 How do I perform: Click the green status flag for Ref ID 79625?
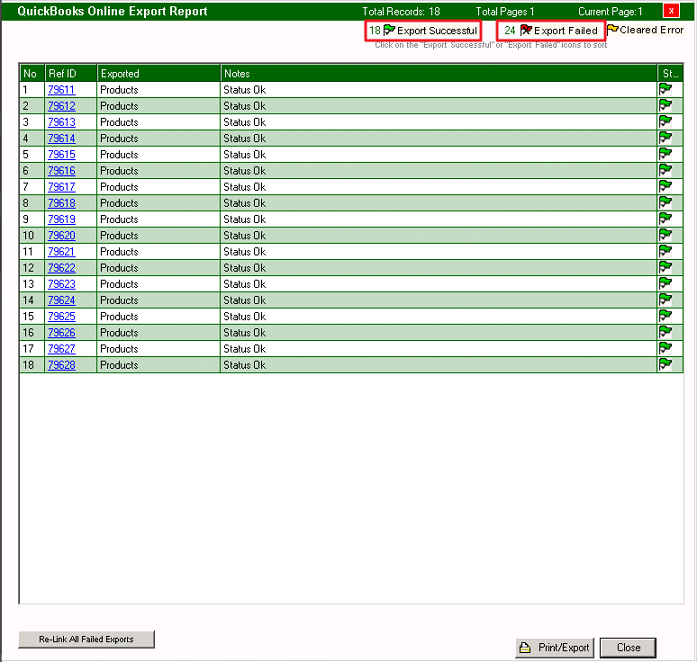coord(665,316)
